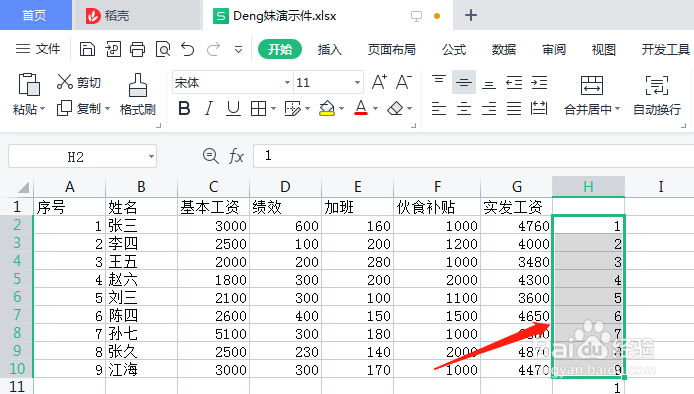The width and height of the screenshot is (694, 394).
Task: Expand quick access toolbar customize arrow
Action: point(239,50)
